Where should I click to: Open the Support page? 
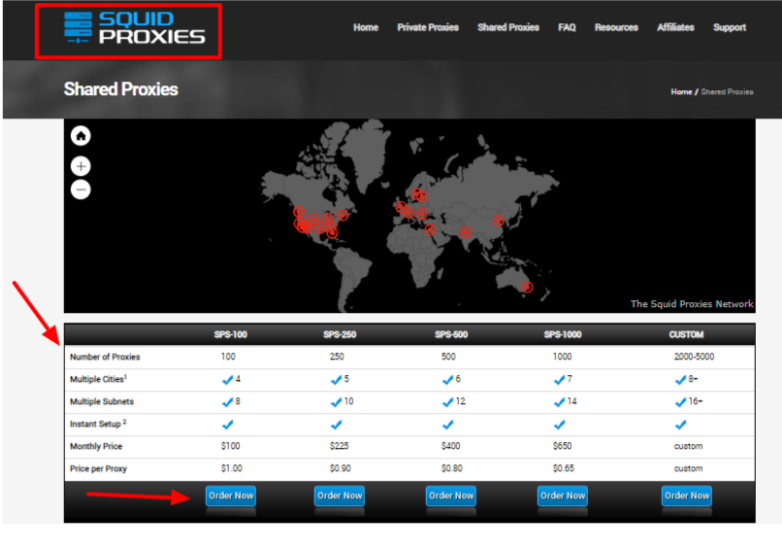(x=730, y=27)
